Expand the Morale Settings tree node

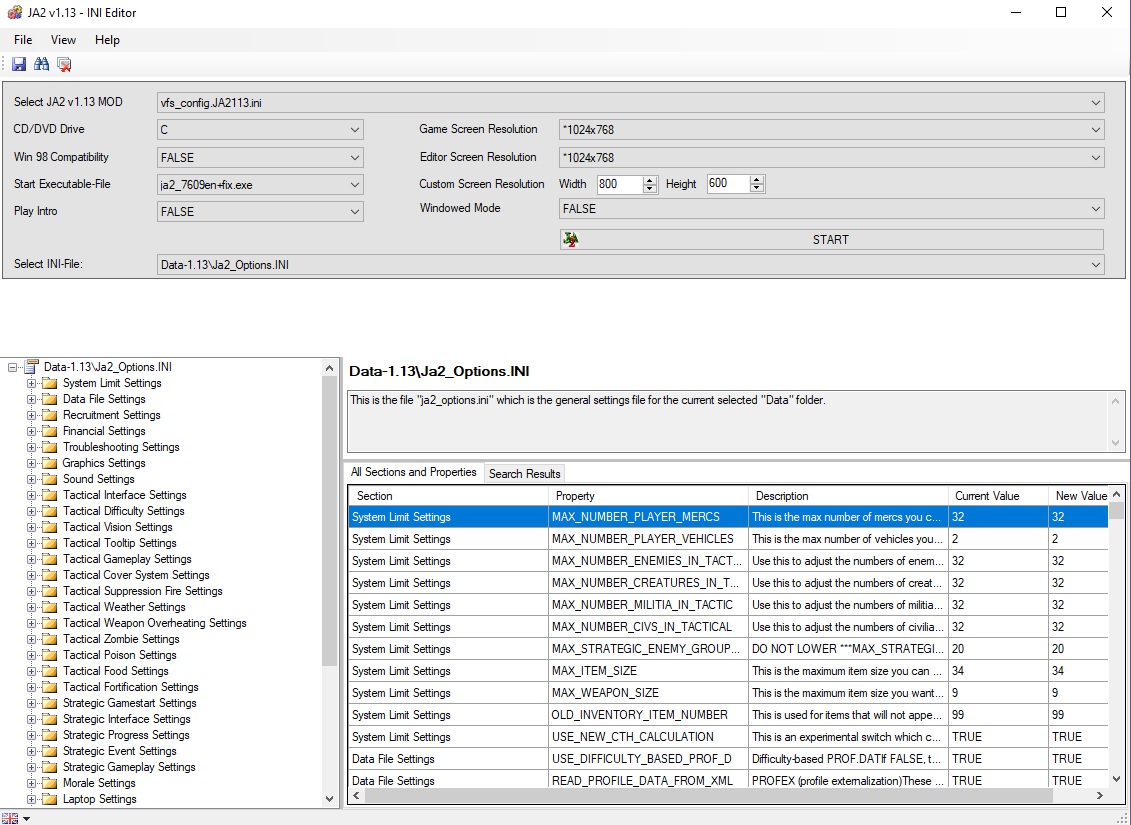click(31, 783)
